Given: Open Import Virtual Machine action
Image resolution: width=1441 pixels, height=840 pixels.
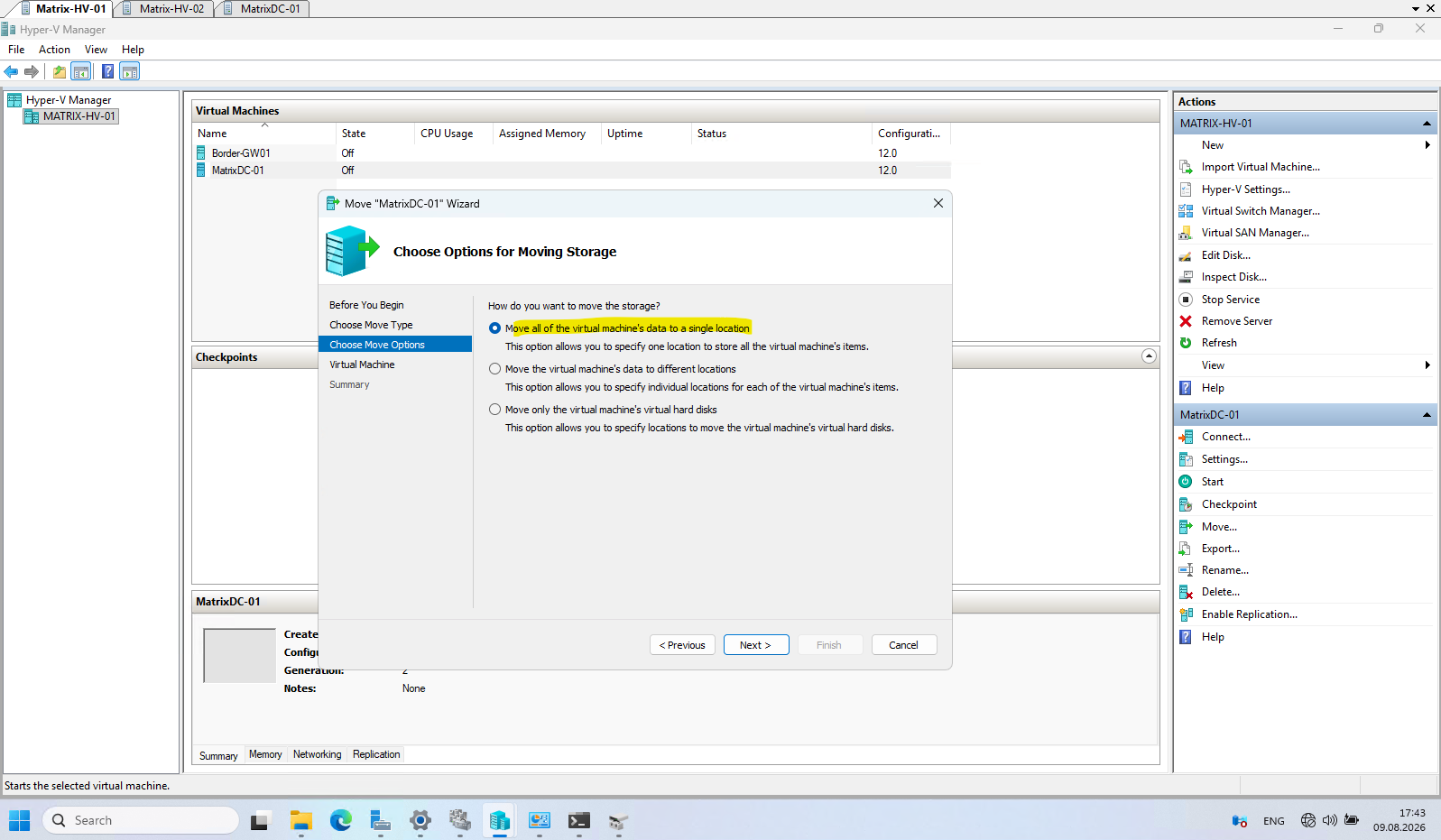Looking at the screenshot, I should tap(1261, 167).
